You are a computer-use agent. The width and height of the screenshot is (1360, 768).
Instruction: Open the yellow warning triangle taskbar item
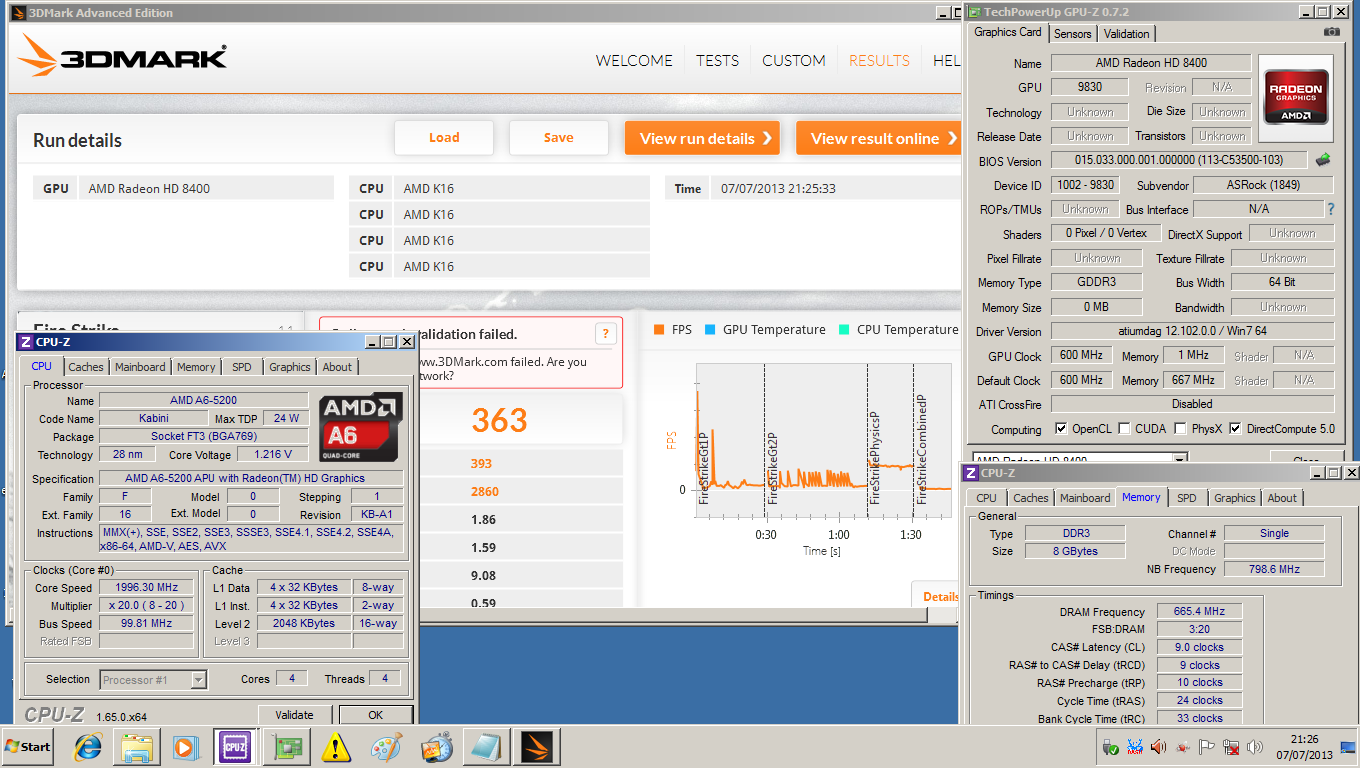tap(337, 747)
